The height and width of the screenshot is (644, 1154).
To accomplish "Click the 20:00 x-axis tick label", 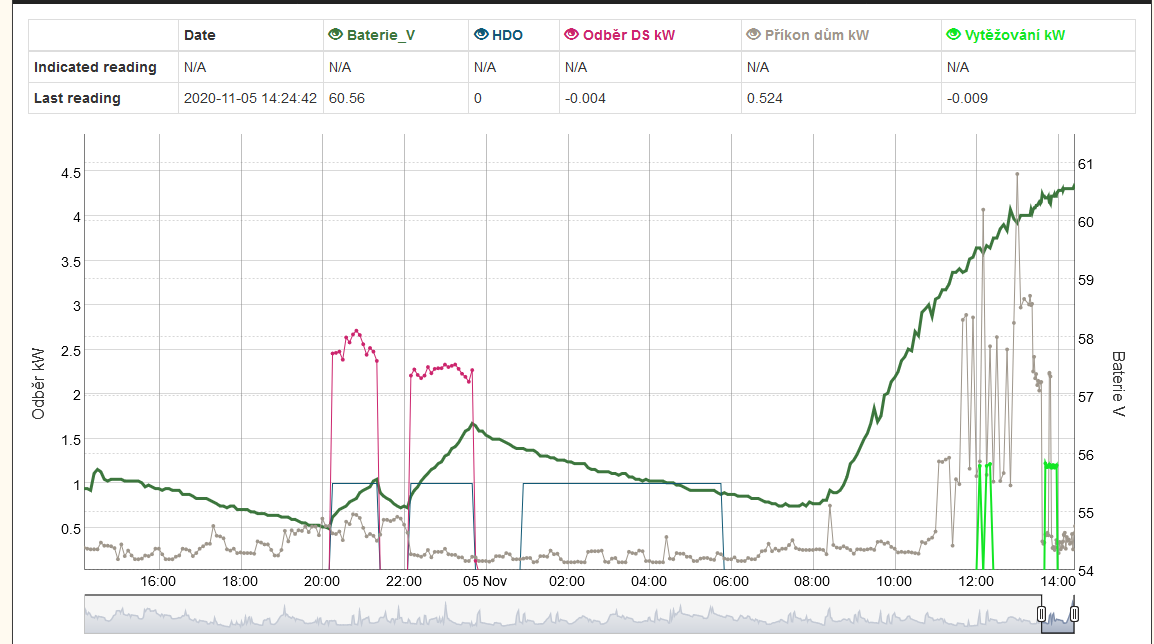I will (x=322, y=581).
